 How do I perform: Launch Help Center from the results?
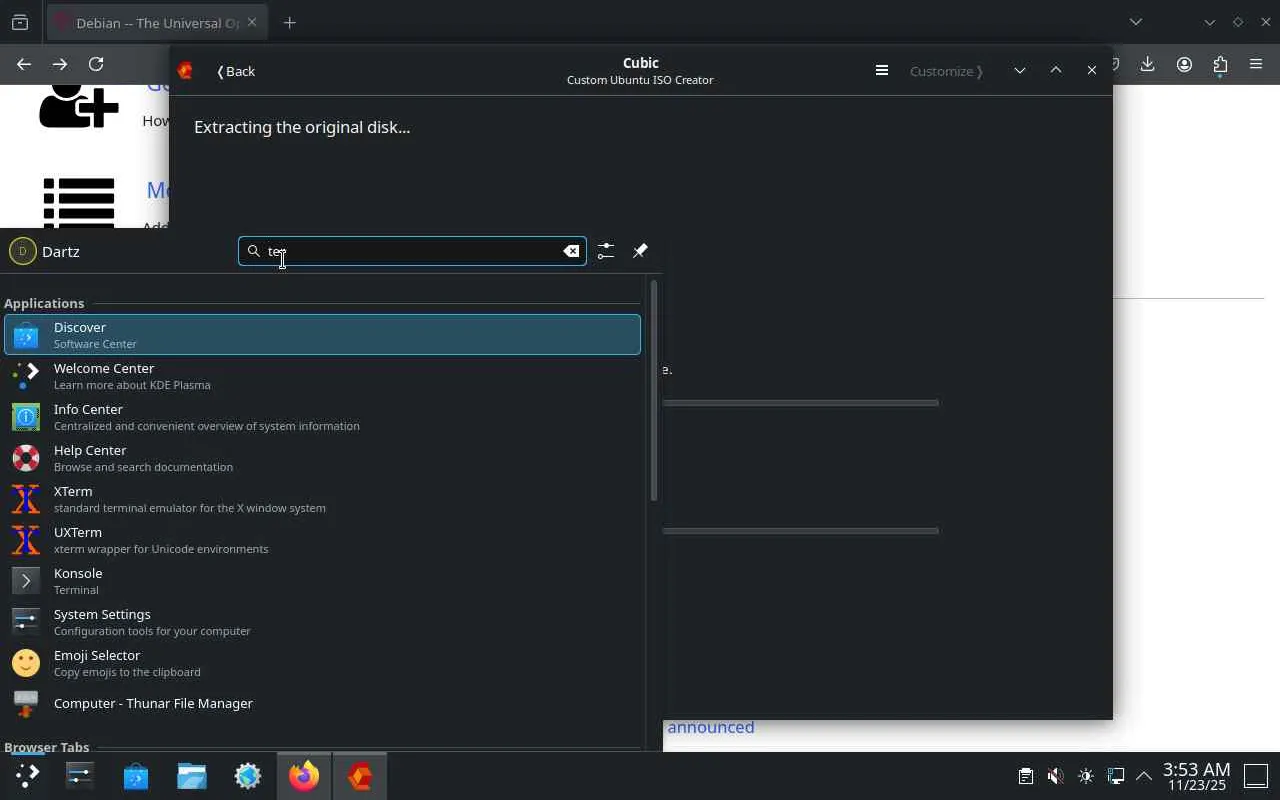[322, 458]
